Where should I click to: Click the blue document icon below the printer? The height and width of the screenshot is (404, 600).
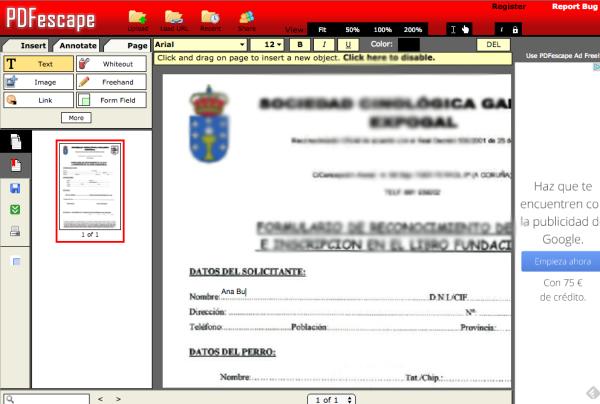coord(16,262)
